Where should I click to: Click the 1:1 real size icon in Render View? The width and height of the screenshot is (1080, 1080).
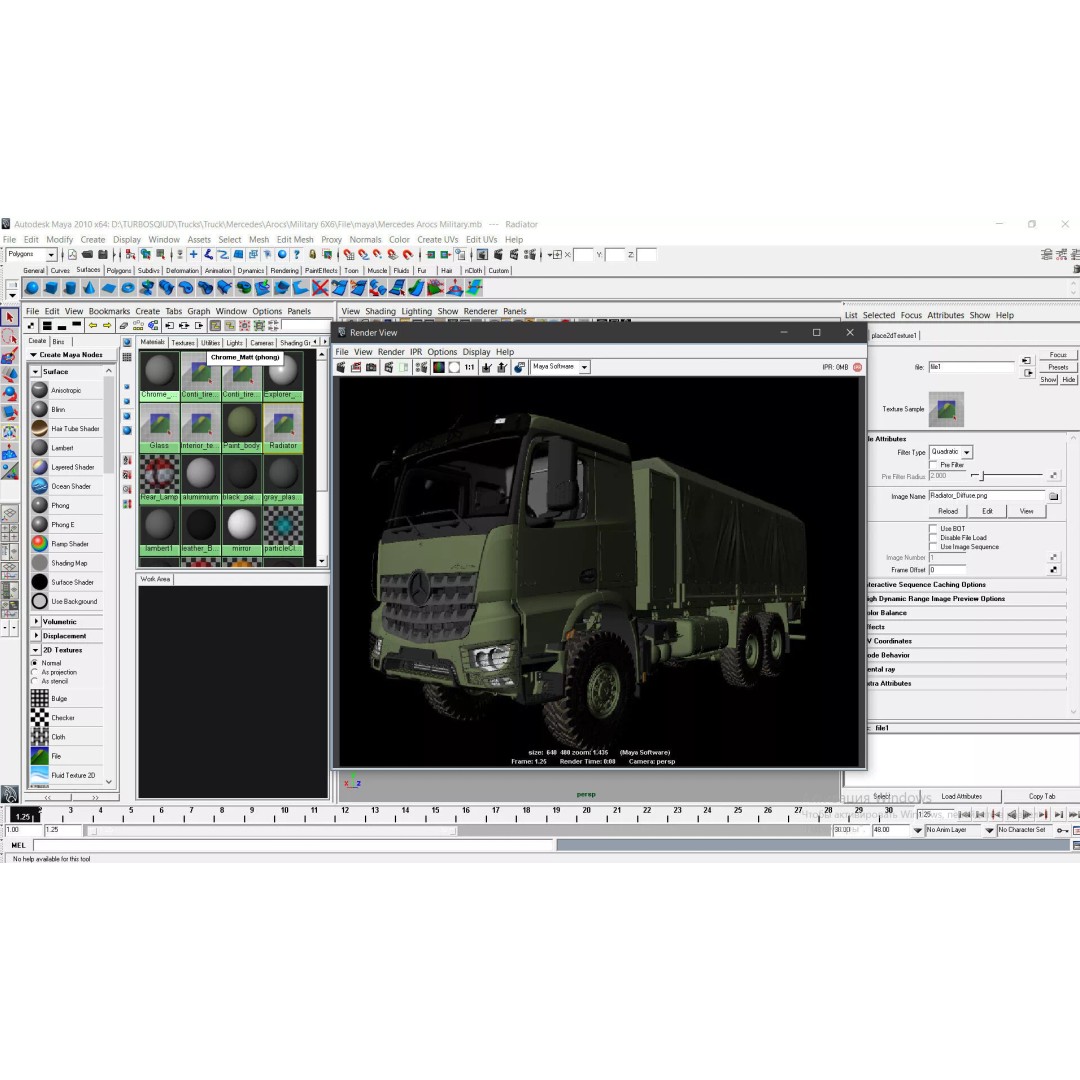click(469, 367)
